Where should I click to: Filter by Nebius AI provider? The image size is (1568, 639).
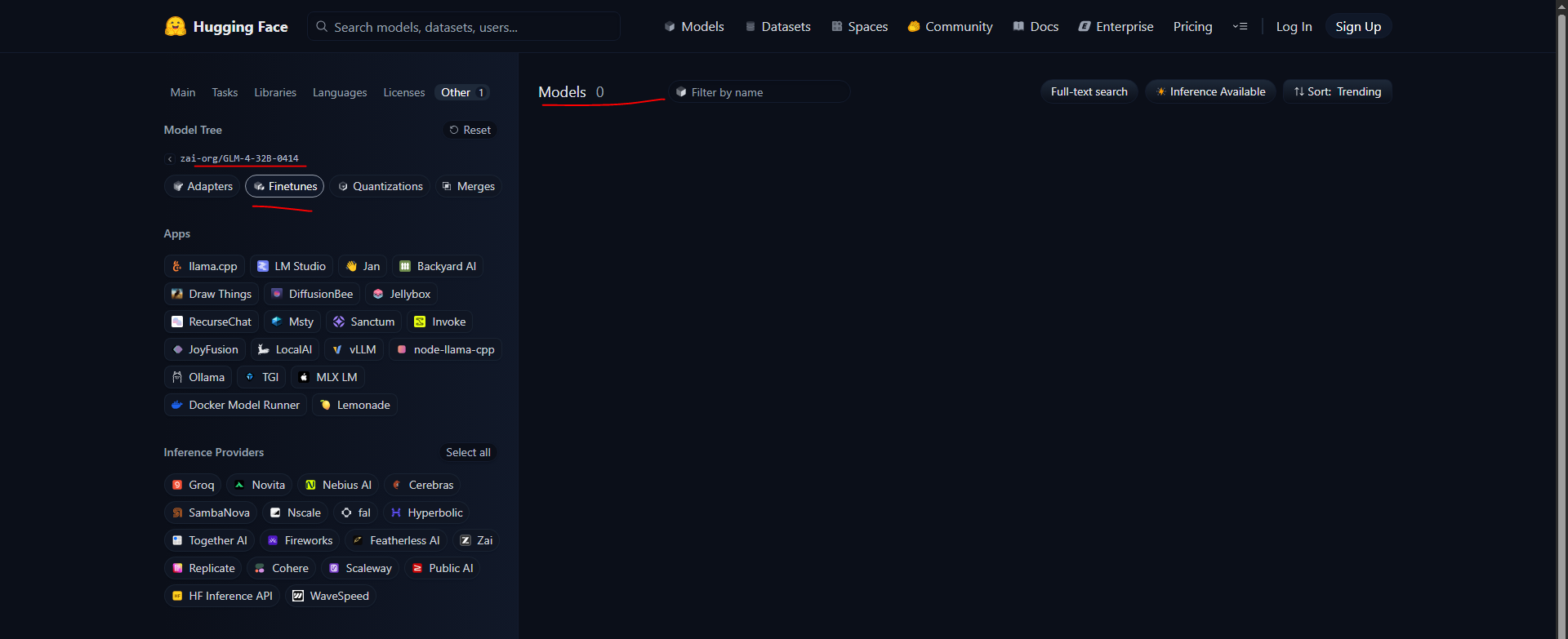click(338, 485)
